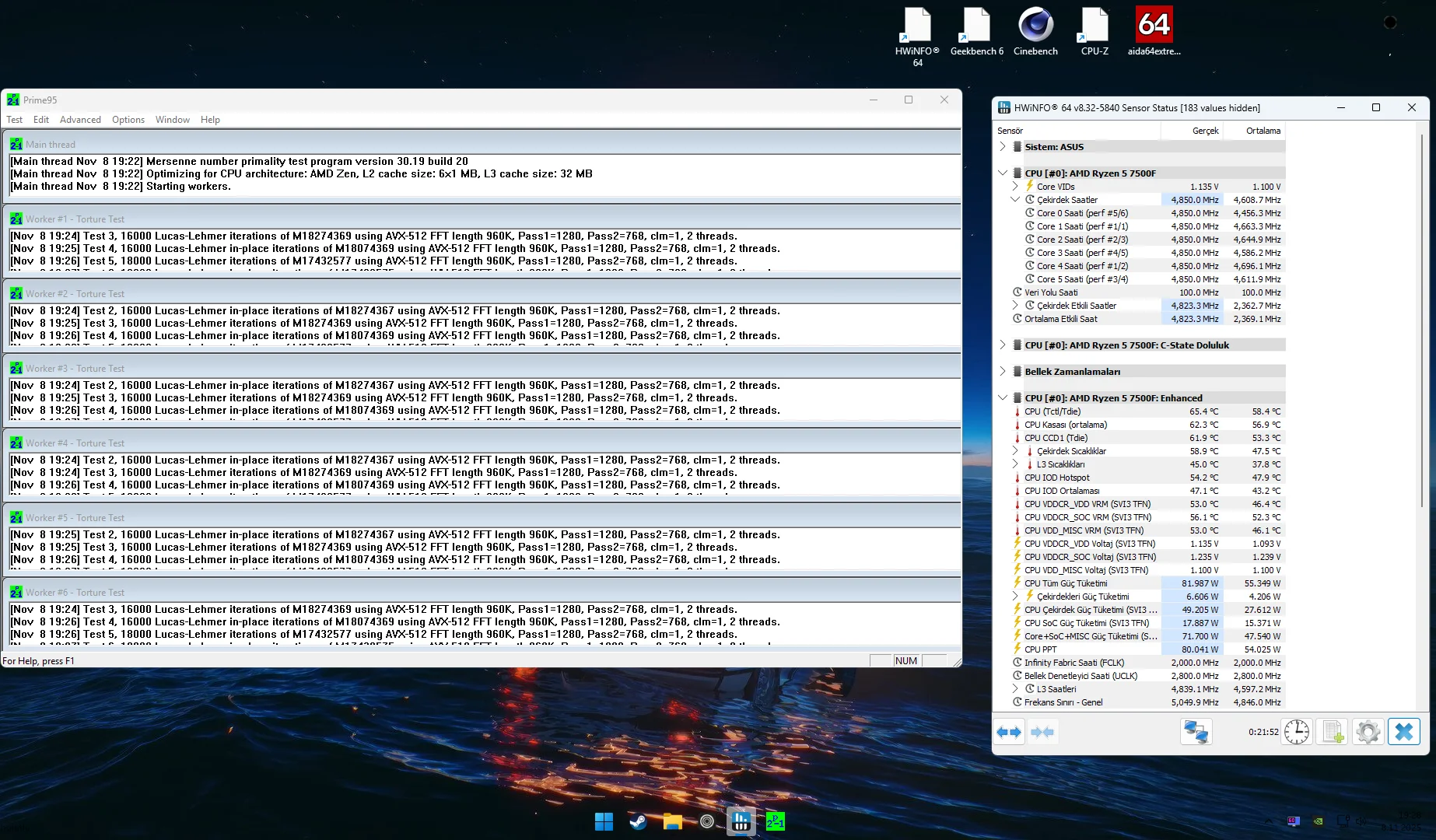The image size is (1436, 840).
Task: Select the CPU (Tctl/Tdie) temperature row
Action: click(1052, 411)
